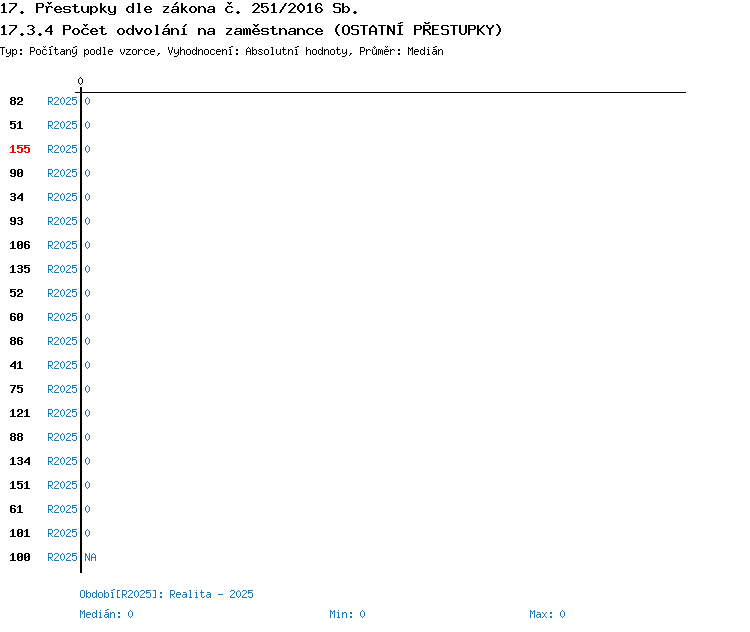Viewport: 750px width, 632px height.
Task: Click the Typ: Počítaný podle vzorce subtitle
Action: click(221, 51)
